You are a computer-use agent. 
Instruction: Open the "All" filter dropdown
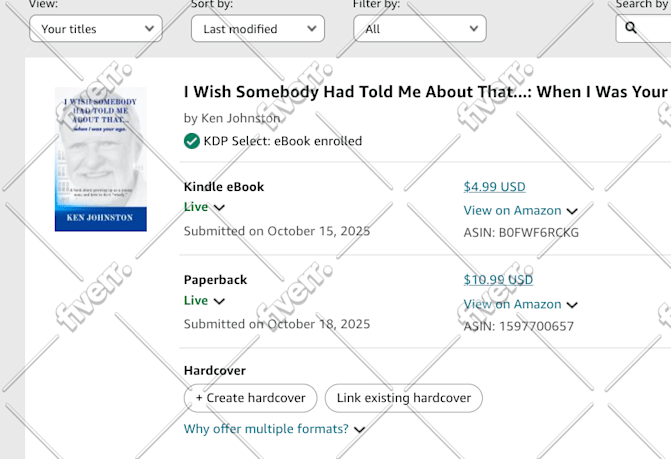click(x=419, y=29)
